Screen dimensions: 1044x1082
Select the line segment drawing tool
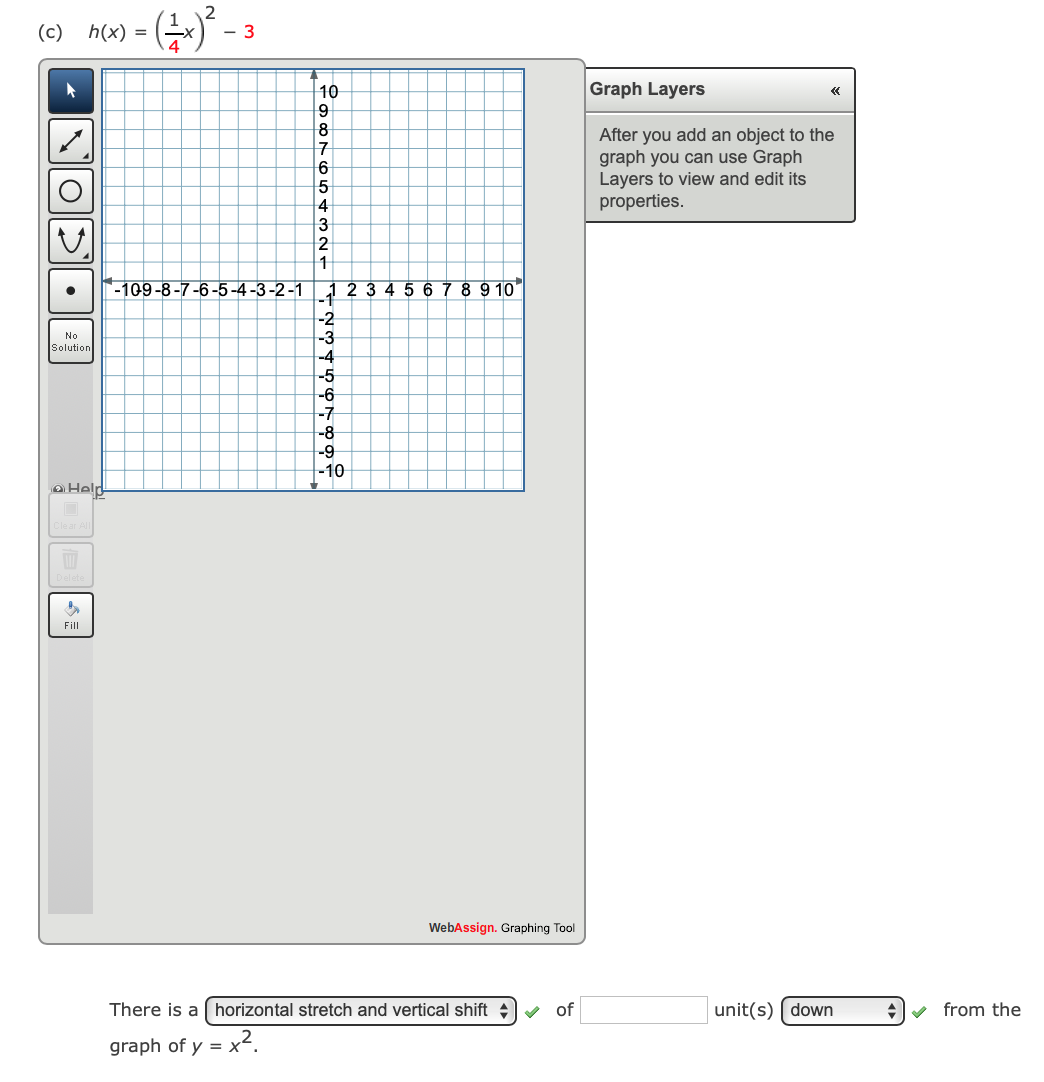coord(70,140)
